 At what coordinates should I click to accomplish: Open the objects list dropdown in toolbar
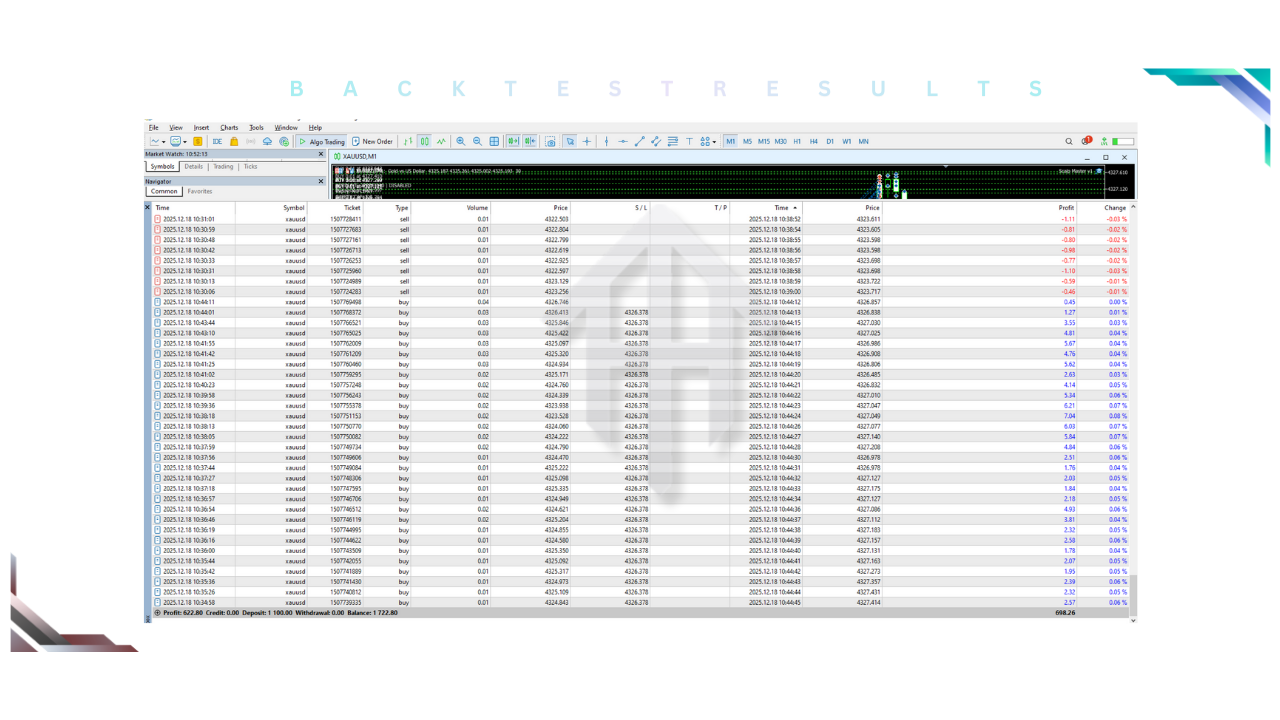tap(708, 142)
